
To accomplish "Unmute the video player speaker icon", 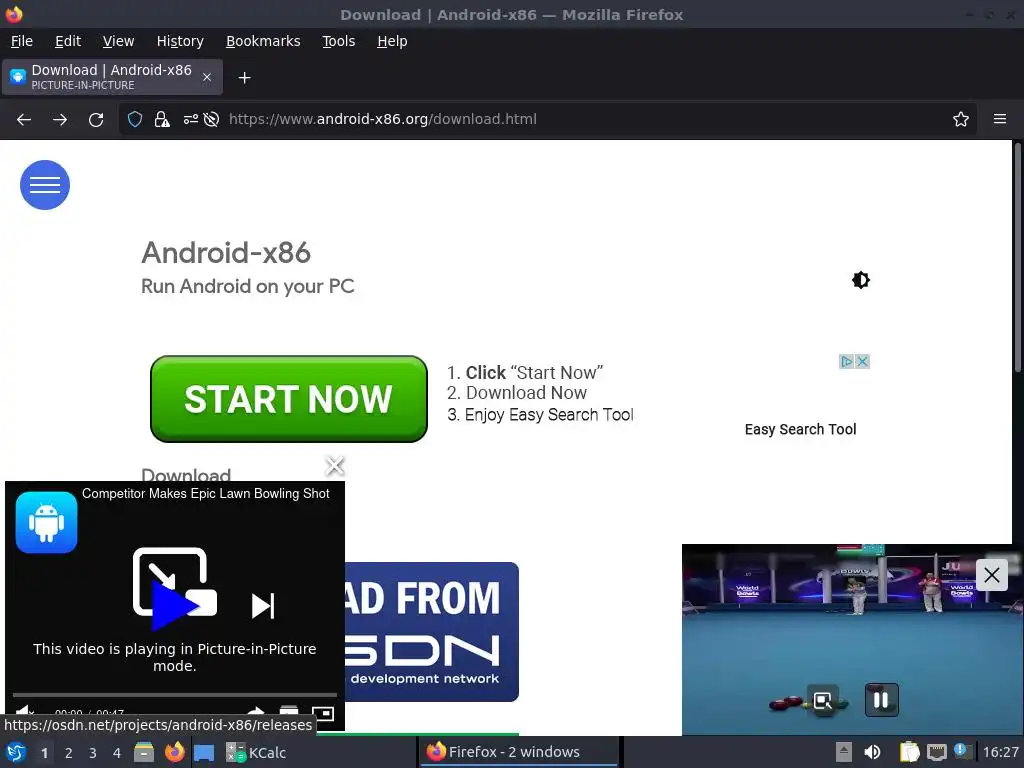I will (x=24, y=711).
